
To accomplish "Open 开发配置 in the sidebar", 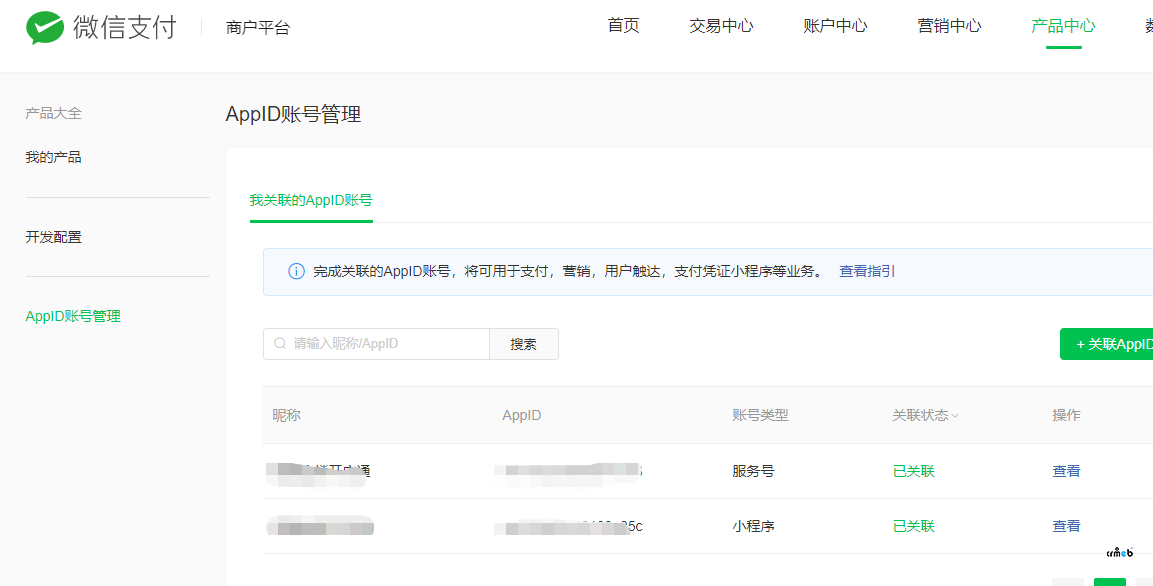I will coord(53,237).
